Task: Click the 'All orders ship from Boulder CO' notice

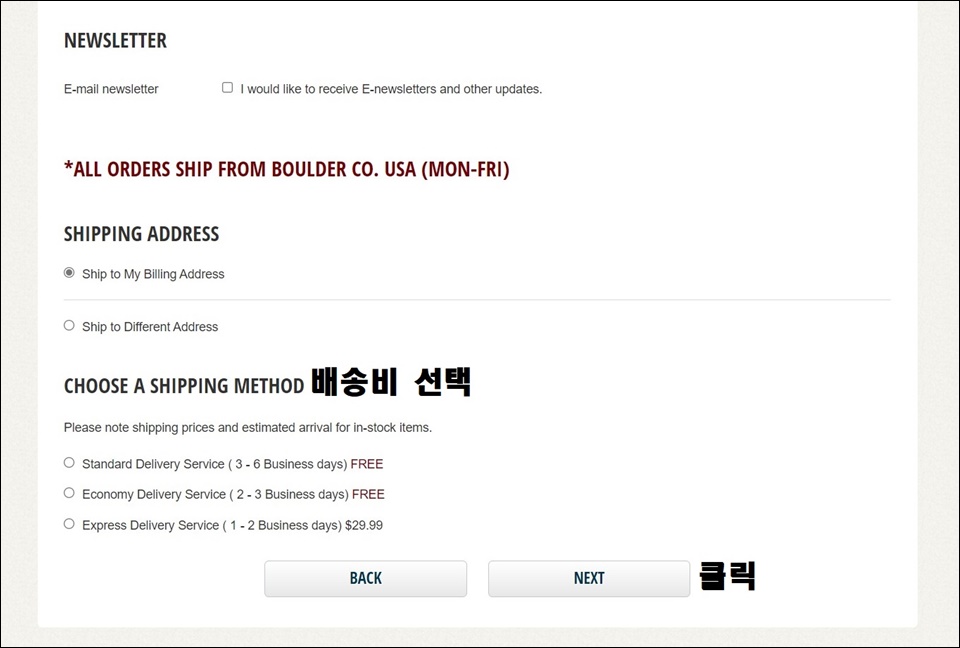Action: pos(287,169)
